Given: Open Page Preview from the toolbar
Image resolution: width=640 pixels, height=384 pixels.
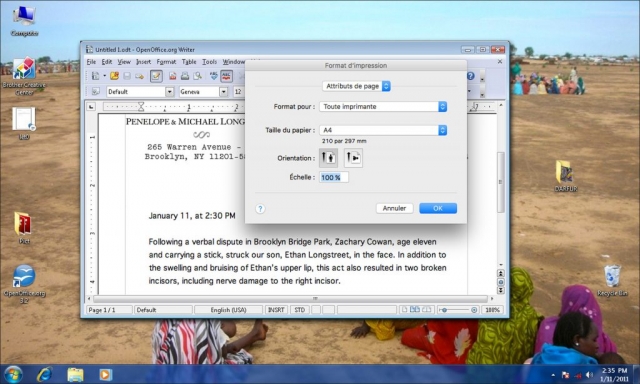Looking at the screenshot, I should (198, 76).
